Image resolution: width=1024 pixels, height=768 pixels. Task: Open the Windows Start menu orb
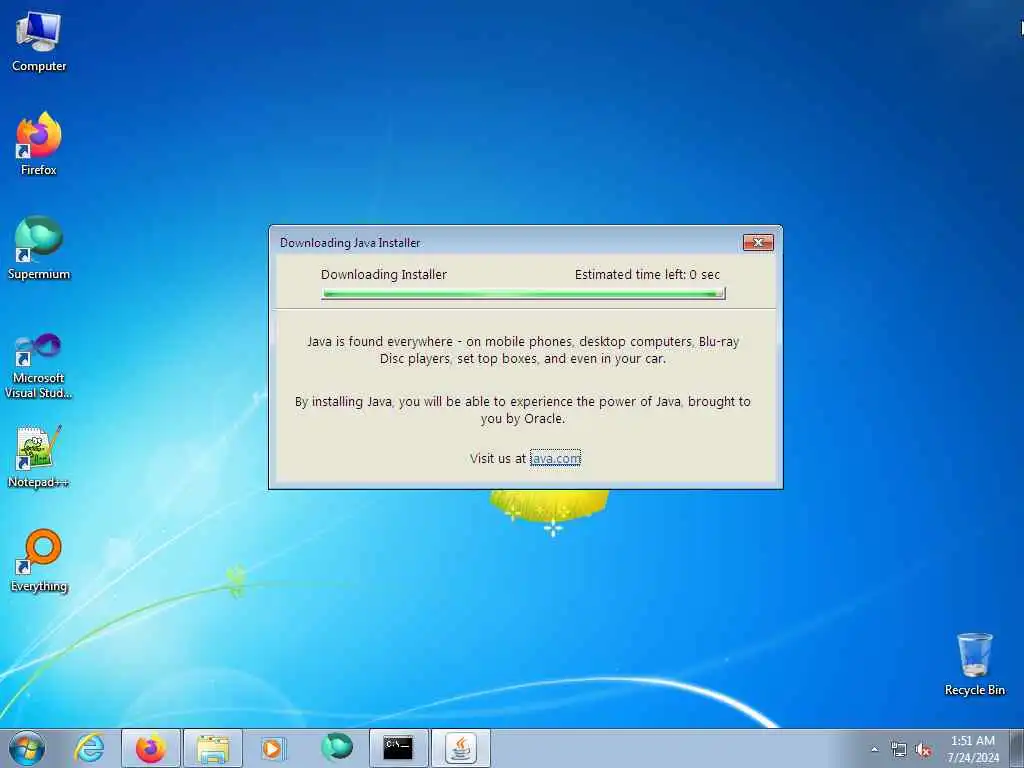click(27, 748)
